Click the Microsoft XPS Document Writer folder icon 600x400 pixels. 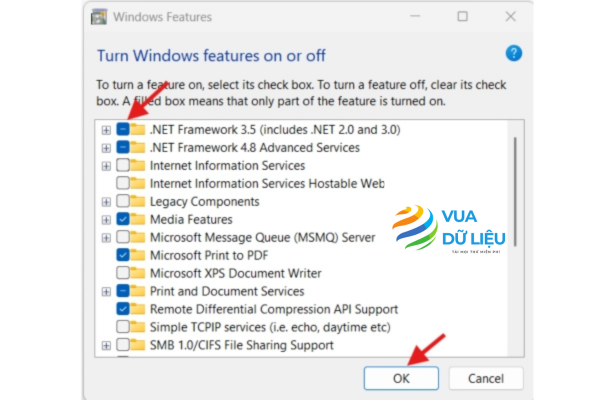[138, 273]
